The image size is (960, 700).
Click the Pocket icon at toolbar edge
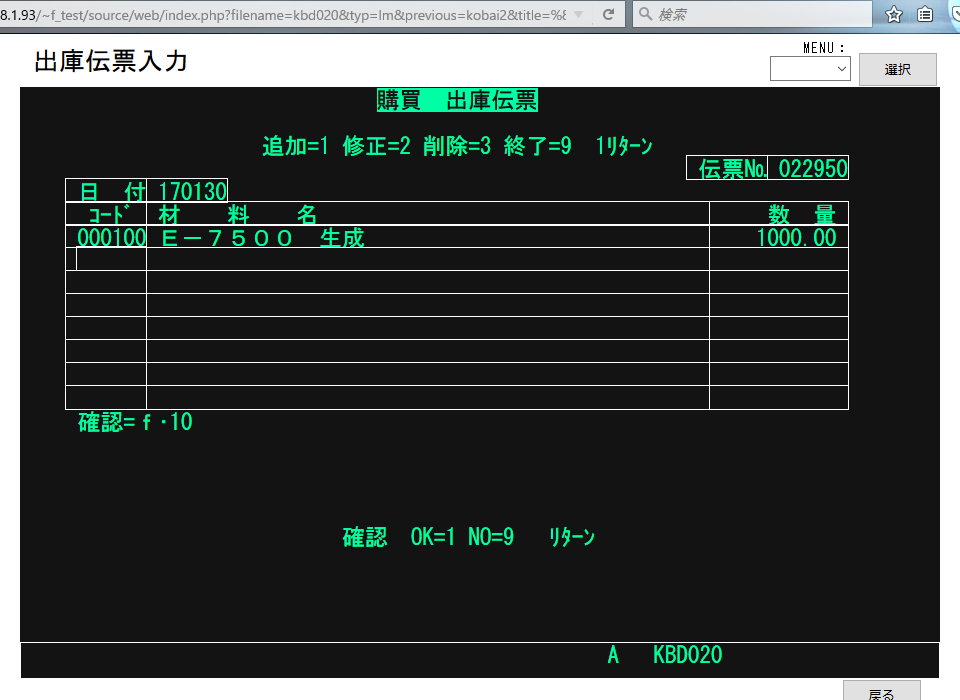pyautogui.click(x=954, y=15)
